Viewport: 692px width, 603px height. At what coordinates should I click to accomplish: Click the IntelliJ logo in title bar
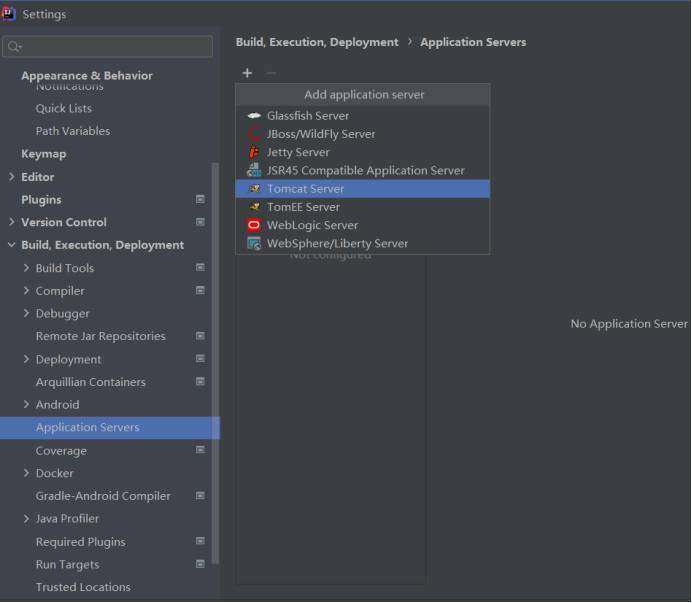[x=8, y=14]
